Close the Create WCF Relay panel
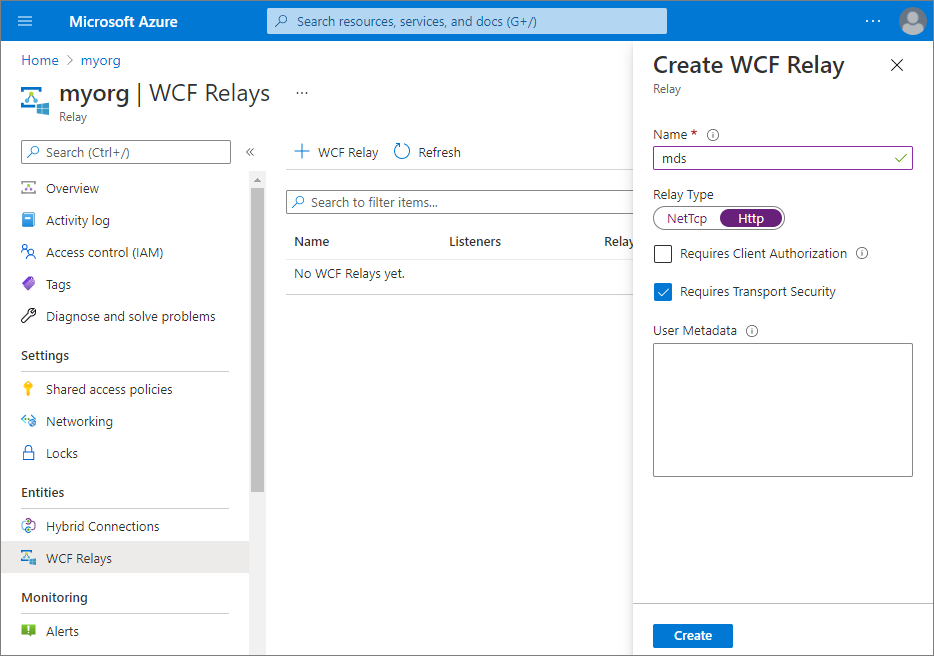 [x=896, y=65]
